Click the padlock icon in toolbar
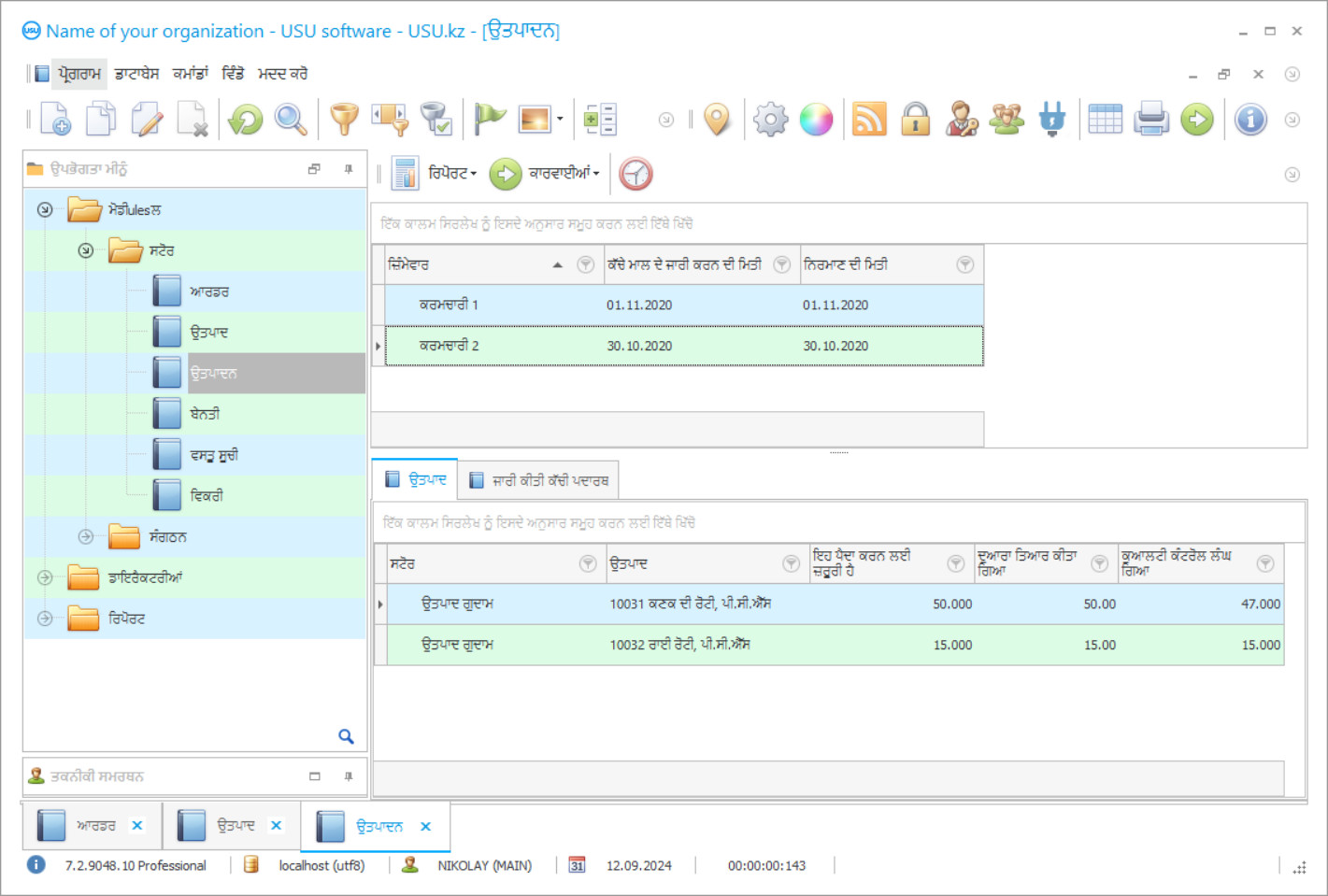 [915, 120]
